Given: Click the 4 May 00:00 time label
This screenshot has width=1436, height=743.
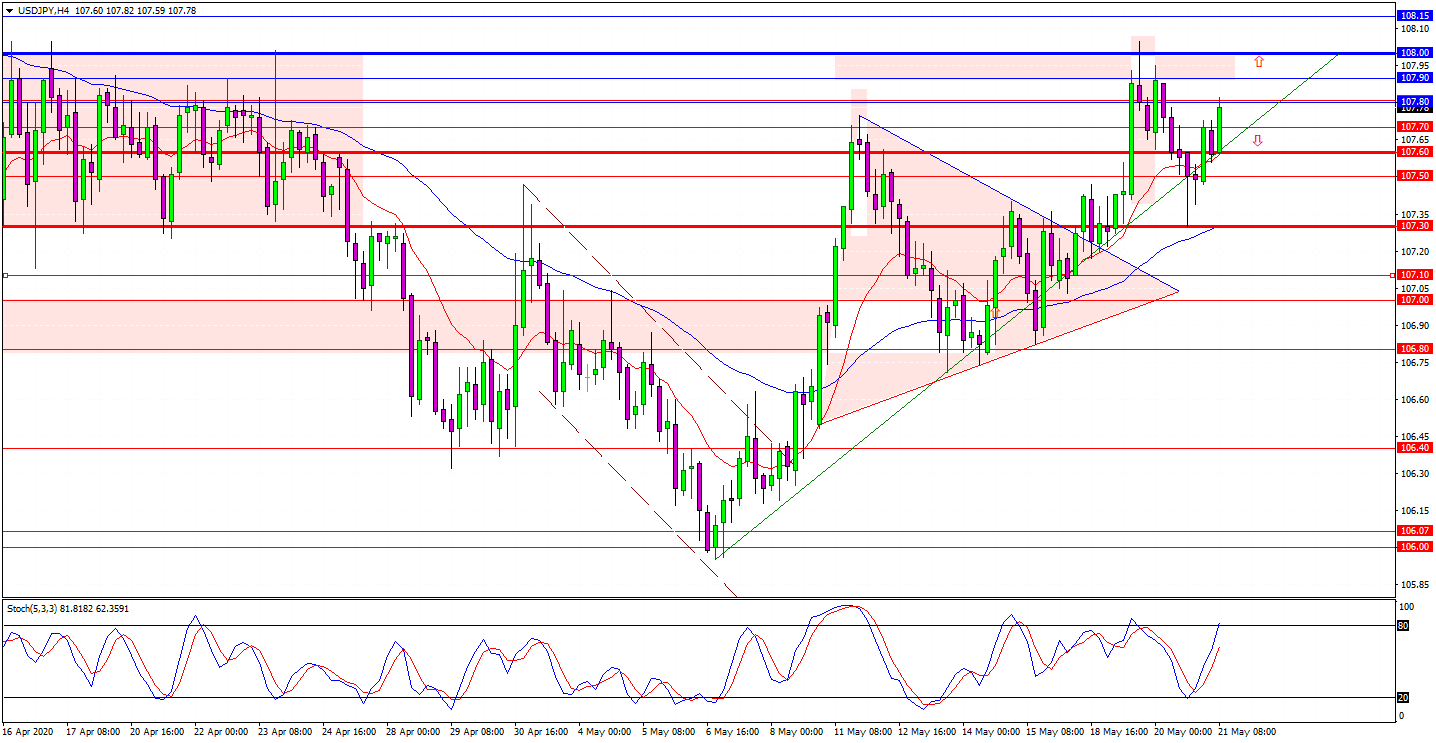Looking at the screenshot, I should click(x=604, y=732).
